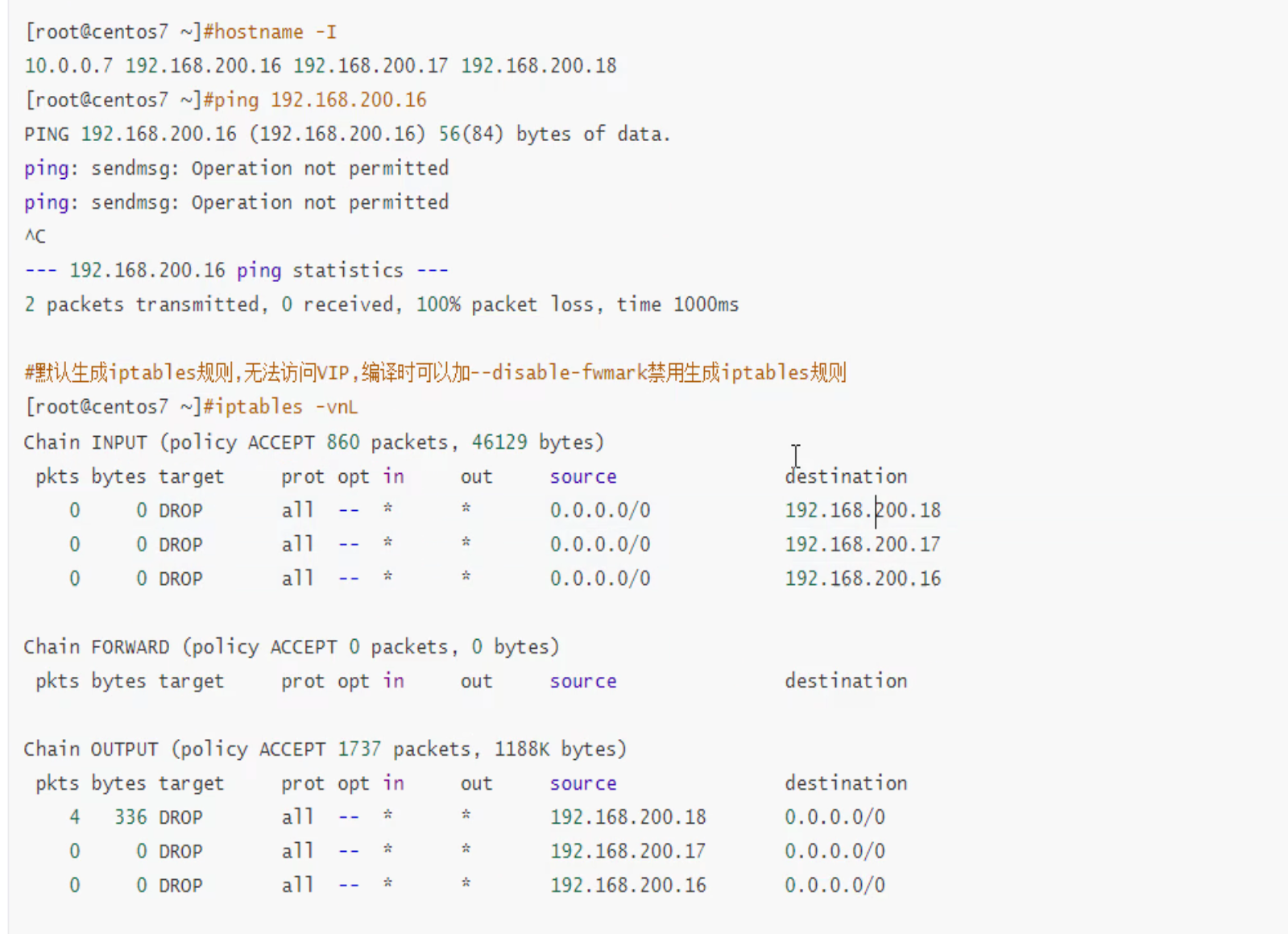This screenshot has width=1288, height=934.
Task: Click the "336" bytes value in OUTPUT chain
Action: click(130, 817)
